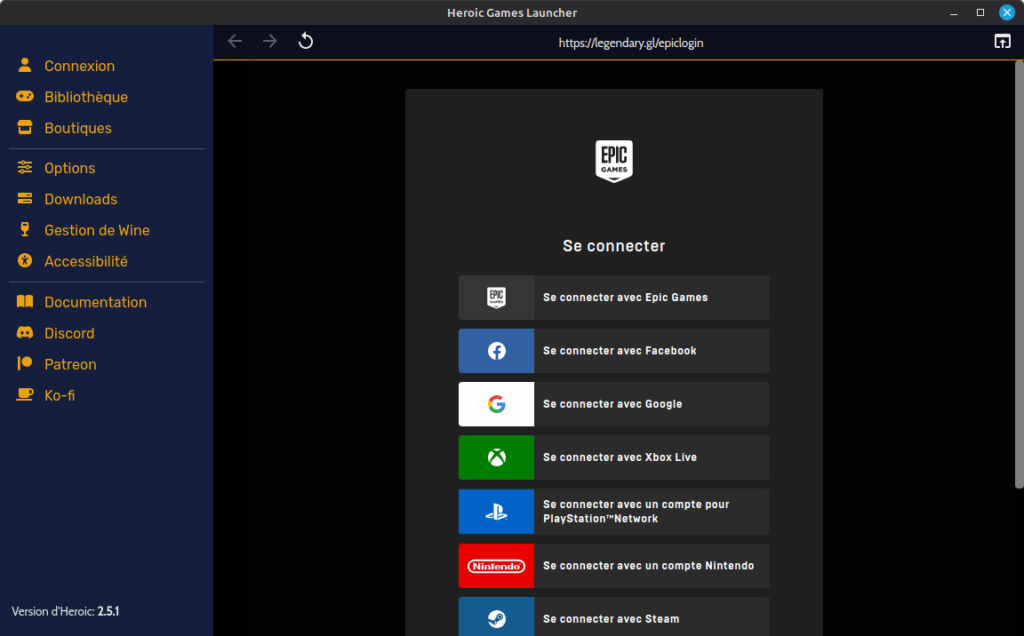Click the legendary.gl/epiclogin URL text
The width and height of the screenshot is (1024, 636).
click(x=631, y=42)
